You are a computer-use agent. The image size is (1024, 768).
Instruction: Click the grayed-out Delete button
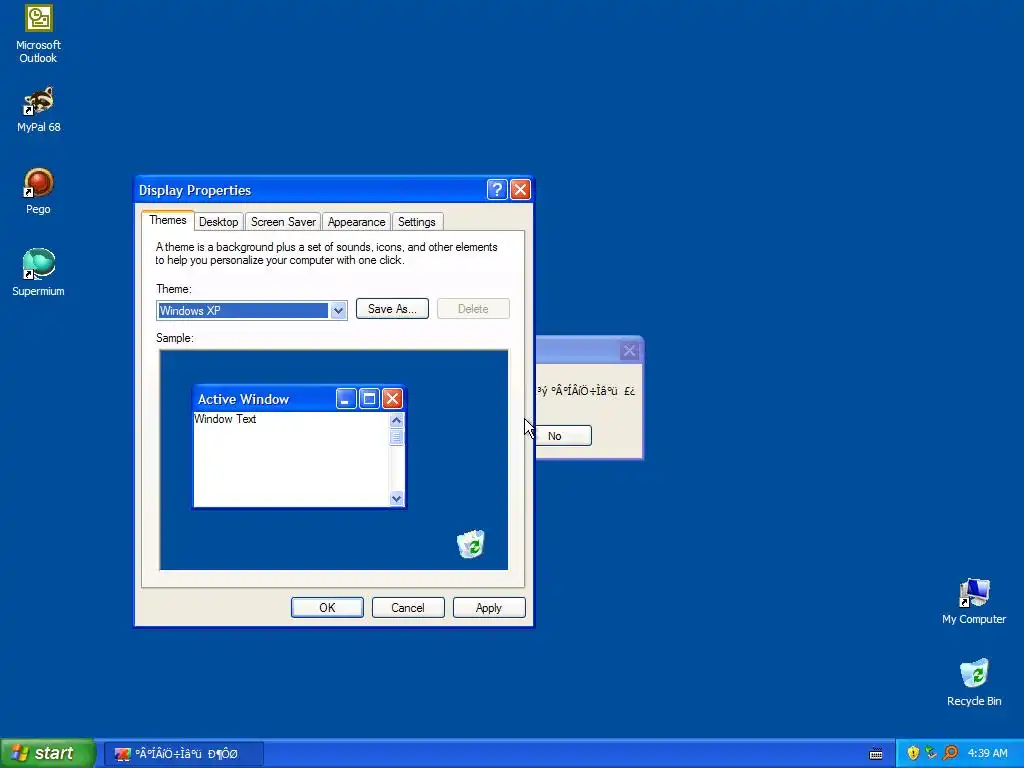pyautogui.click(x=473, y=309)
